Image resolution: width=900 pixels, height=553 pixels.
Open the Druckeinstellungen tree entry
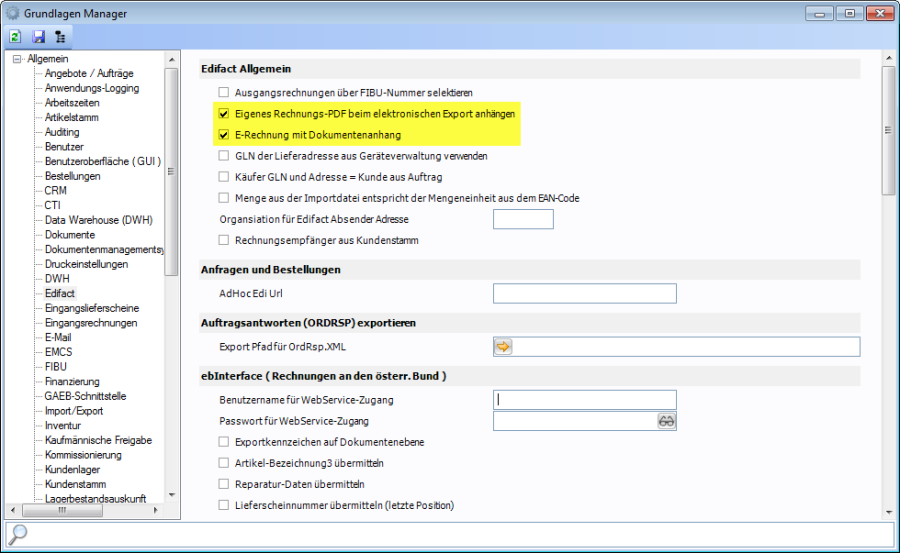coord(86,264)
